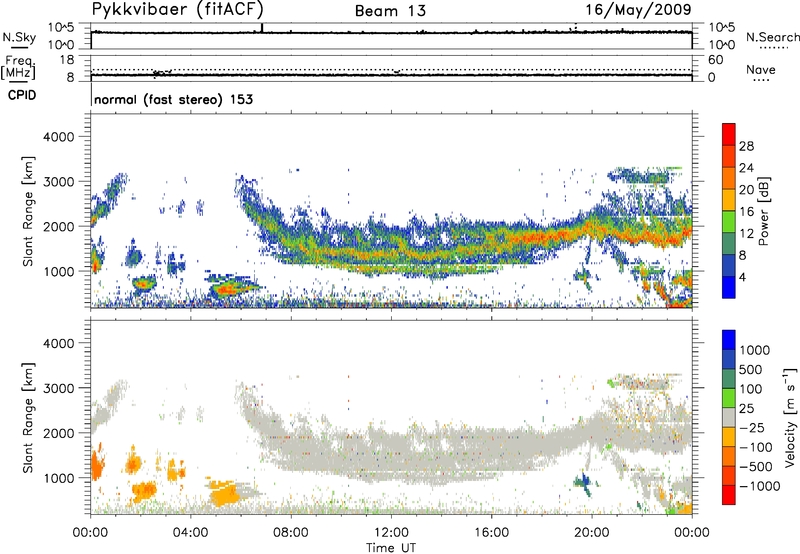800x554 pixels.
Task: Click the "N.Search" legend label
Action: point(773,37)
